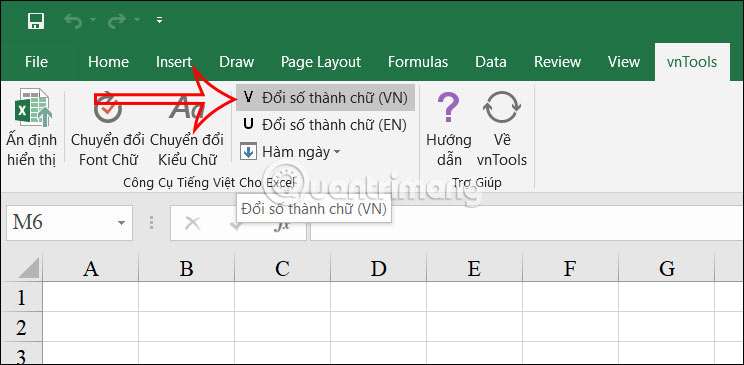Switch to the Home tab
The image size is (744, 365).
[108, 62]
